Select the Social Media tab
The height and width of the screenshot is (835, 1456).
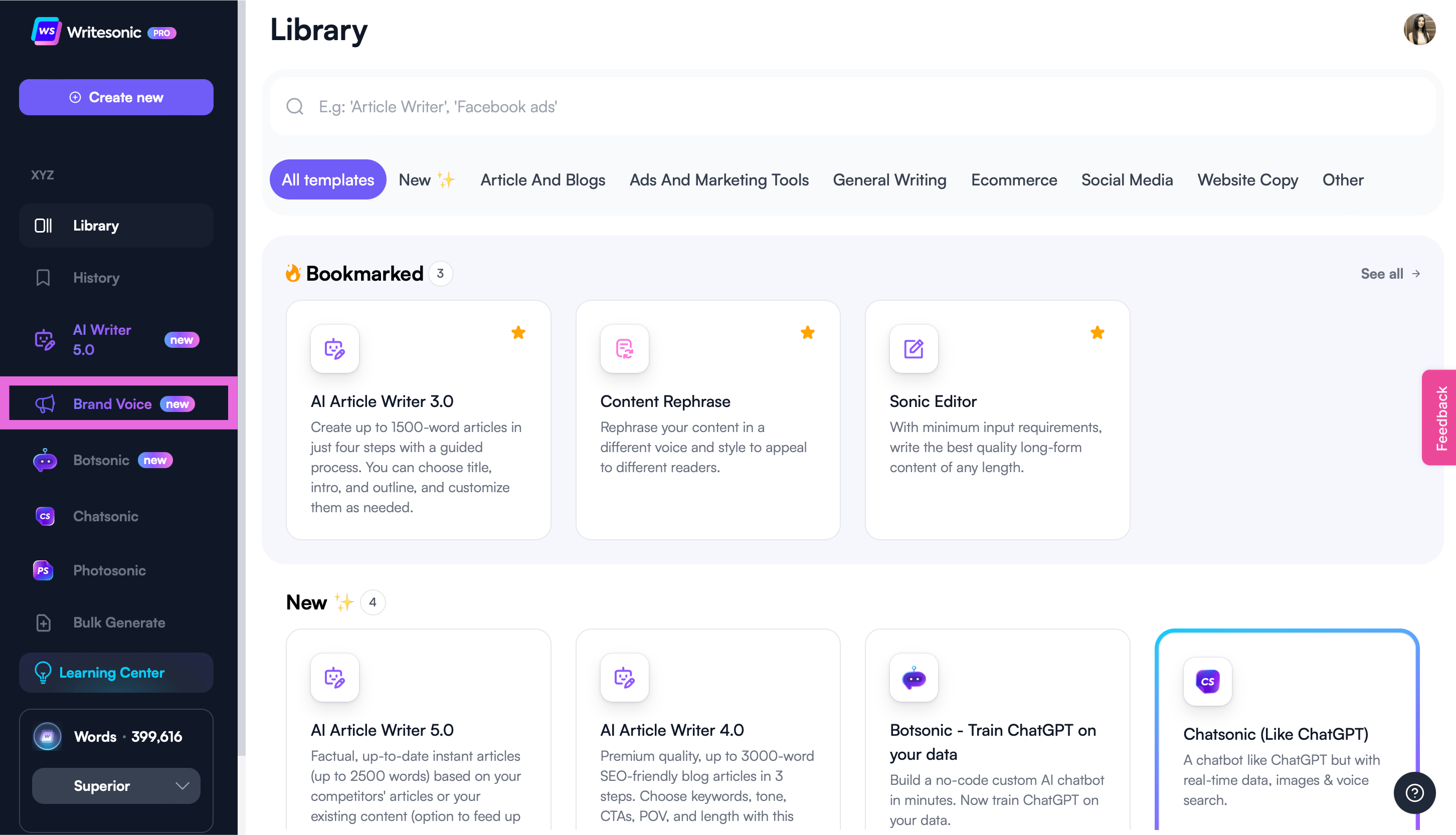pyautogui.click(x=1127, y=179)
